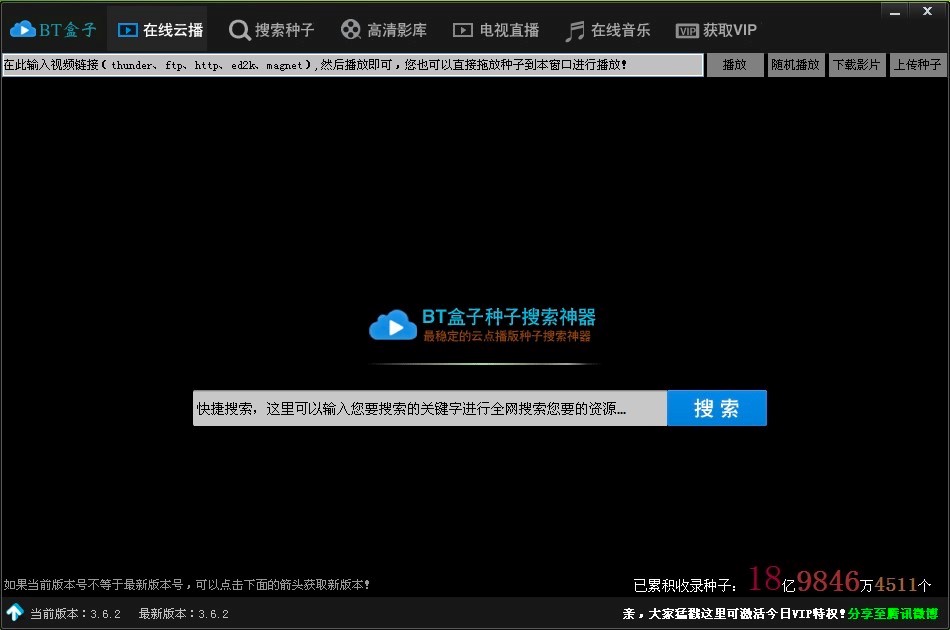Viewport: 950px width, 630px height.
Task: Click the BT盒子种子搜索神器 title text
Action: (509, 316)
